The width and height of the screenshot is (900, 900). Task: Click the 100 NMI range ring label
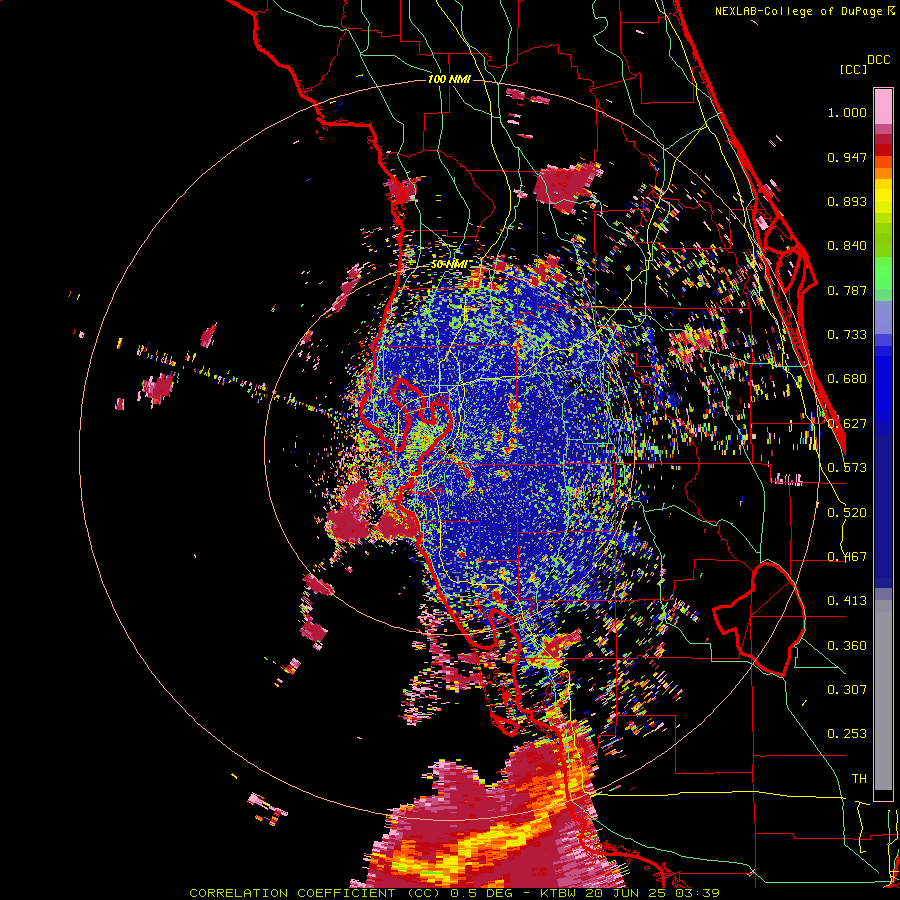click(x=449, y=79)
